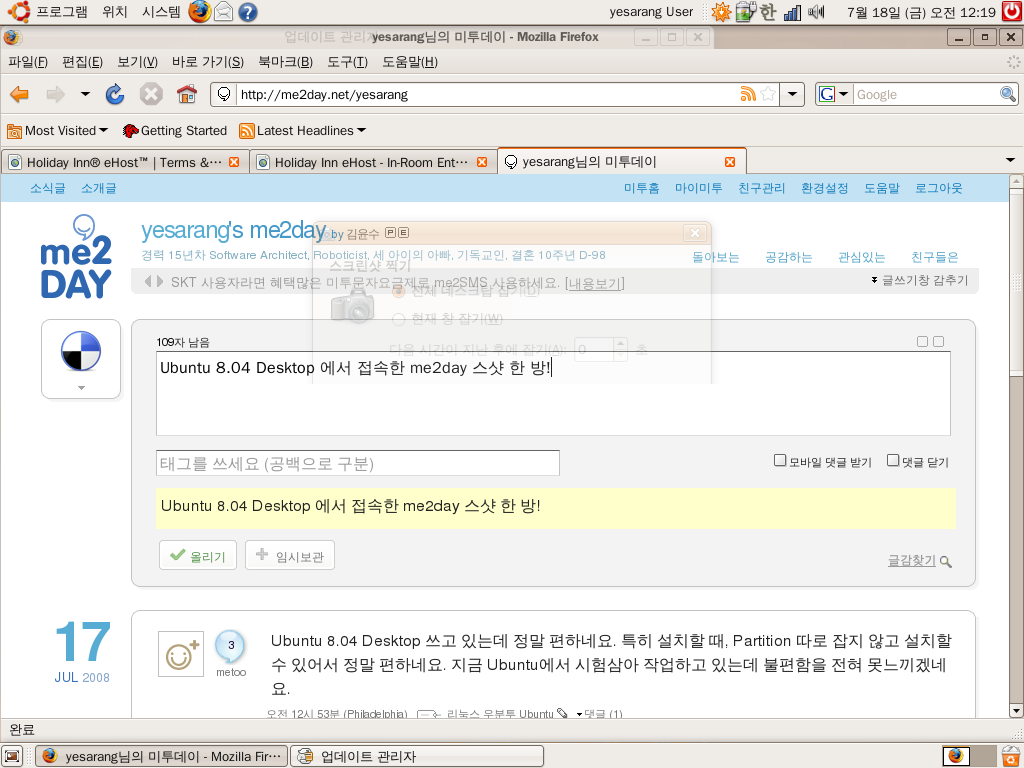Open help from top panel question icon

248,12
